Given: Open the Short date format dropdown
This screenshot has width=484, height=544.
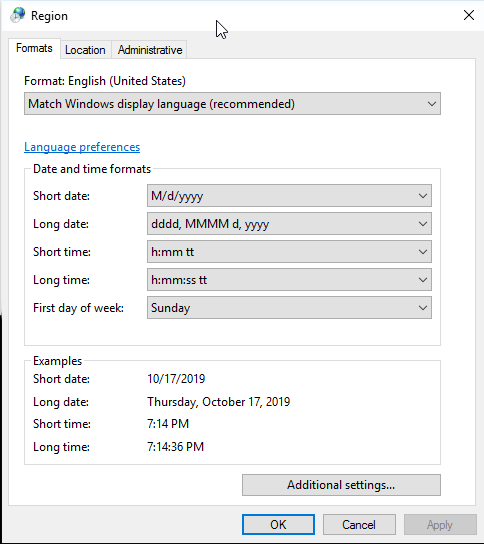Looking at the screenshot, I should click(289, 196).
